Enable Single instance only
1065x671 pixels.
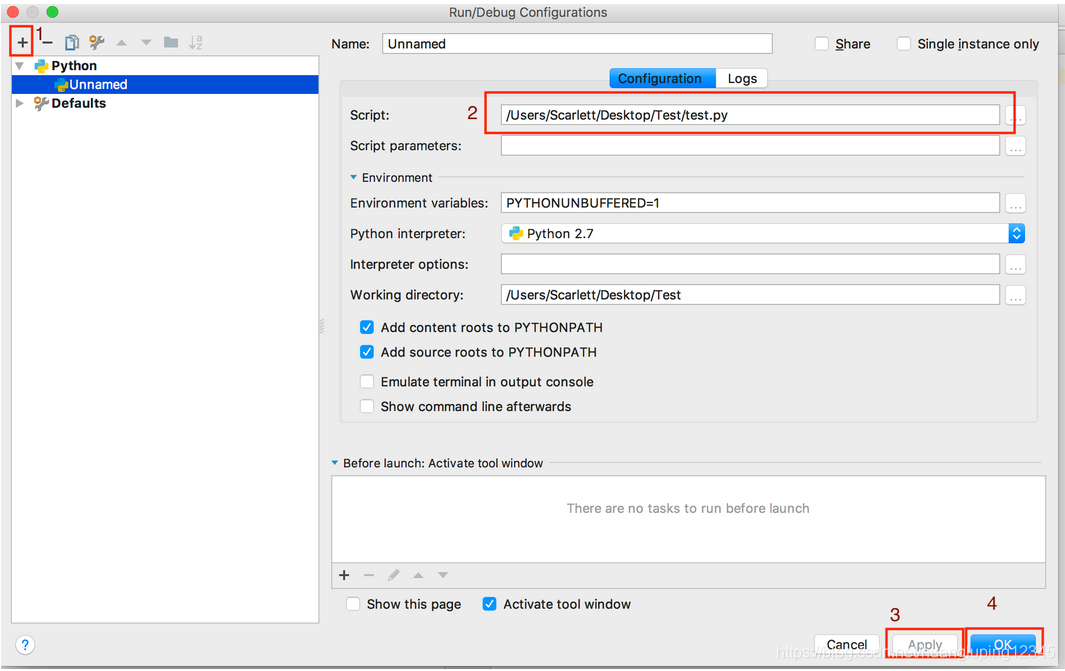click(x=904, y=44)
